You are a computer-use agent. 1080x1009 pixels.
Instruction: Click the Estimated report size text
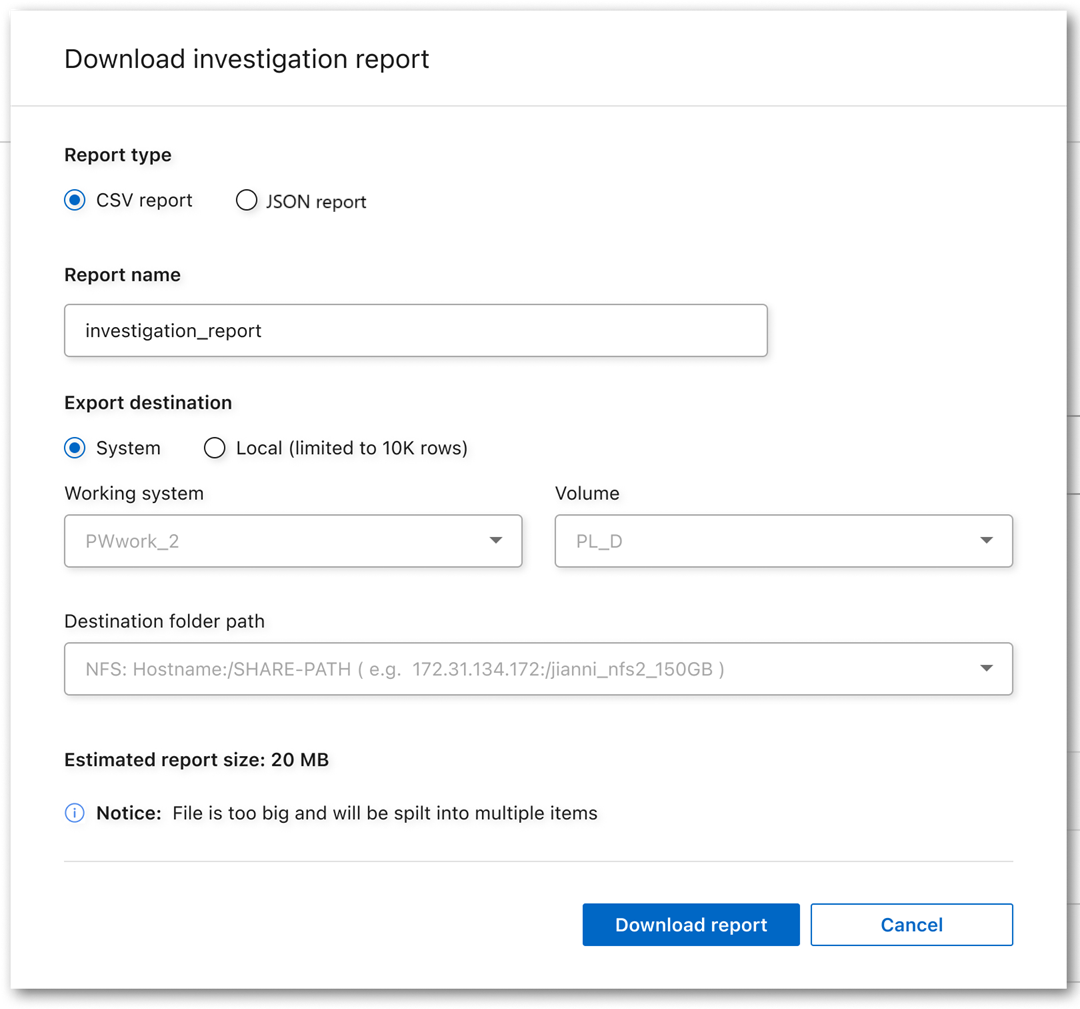(x=196, y=760)
